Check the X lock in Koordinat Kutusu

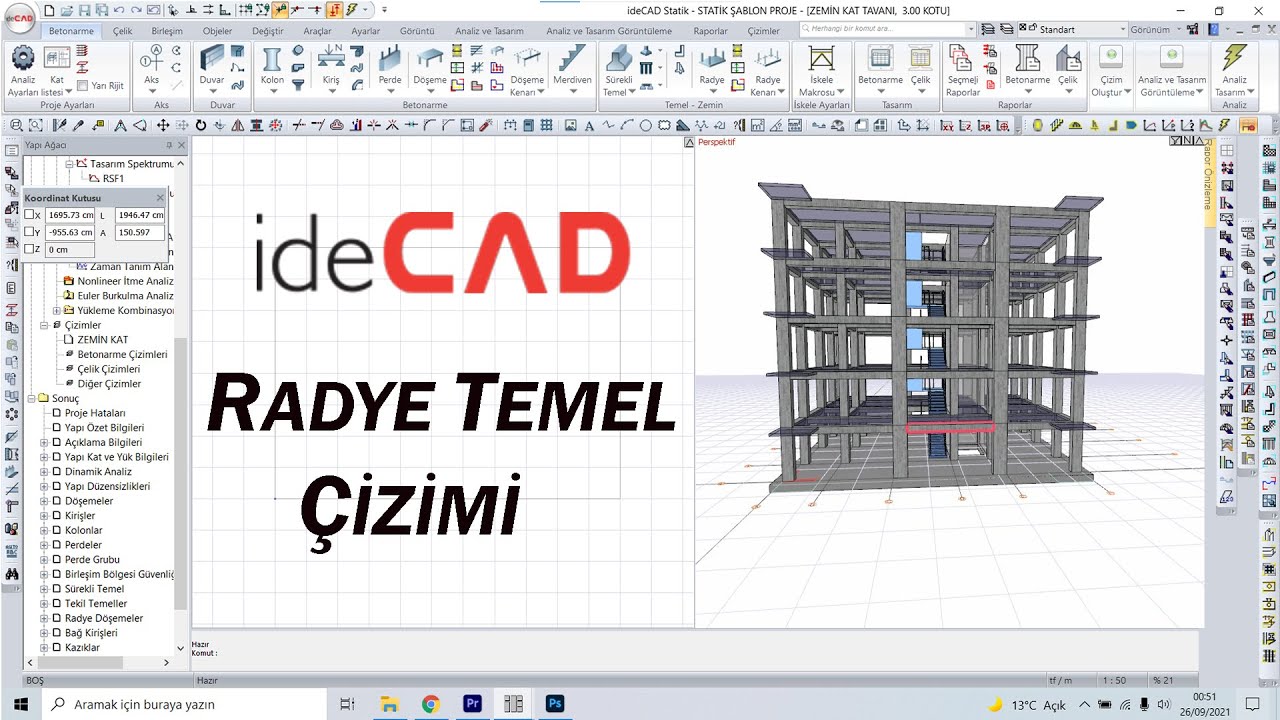tap(30, 215)
